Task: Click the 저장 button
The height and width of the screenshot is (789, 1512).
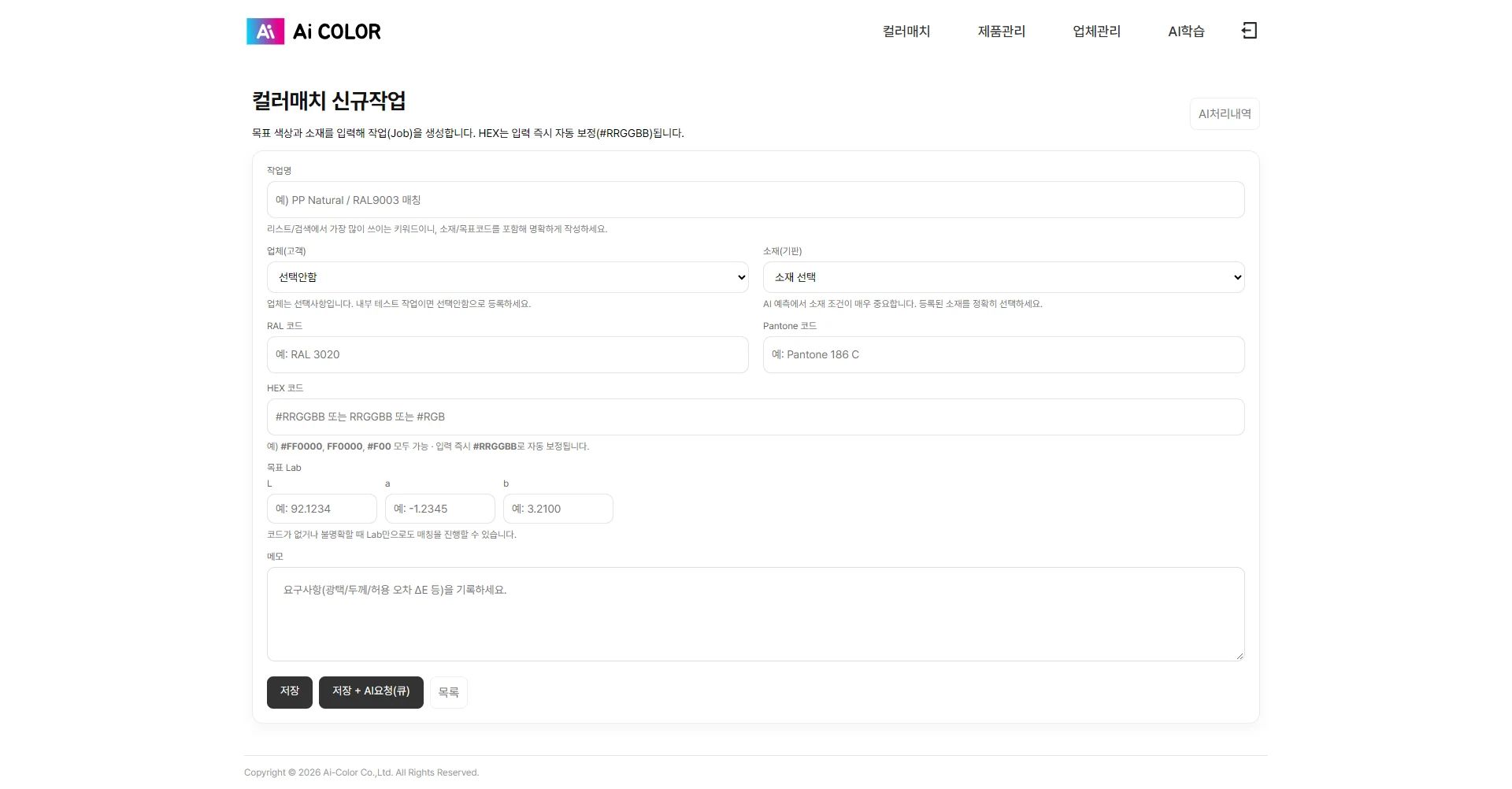Action: click(x=290, y=692)
